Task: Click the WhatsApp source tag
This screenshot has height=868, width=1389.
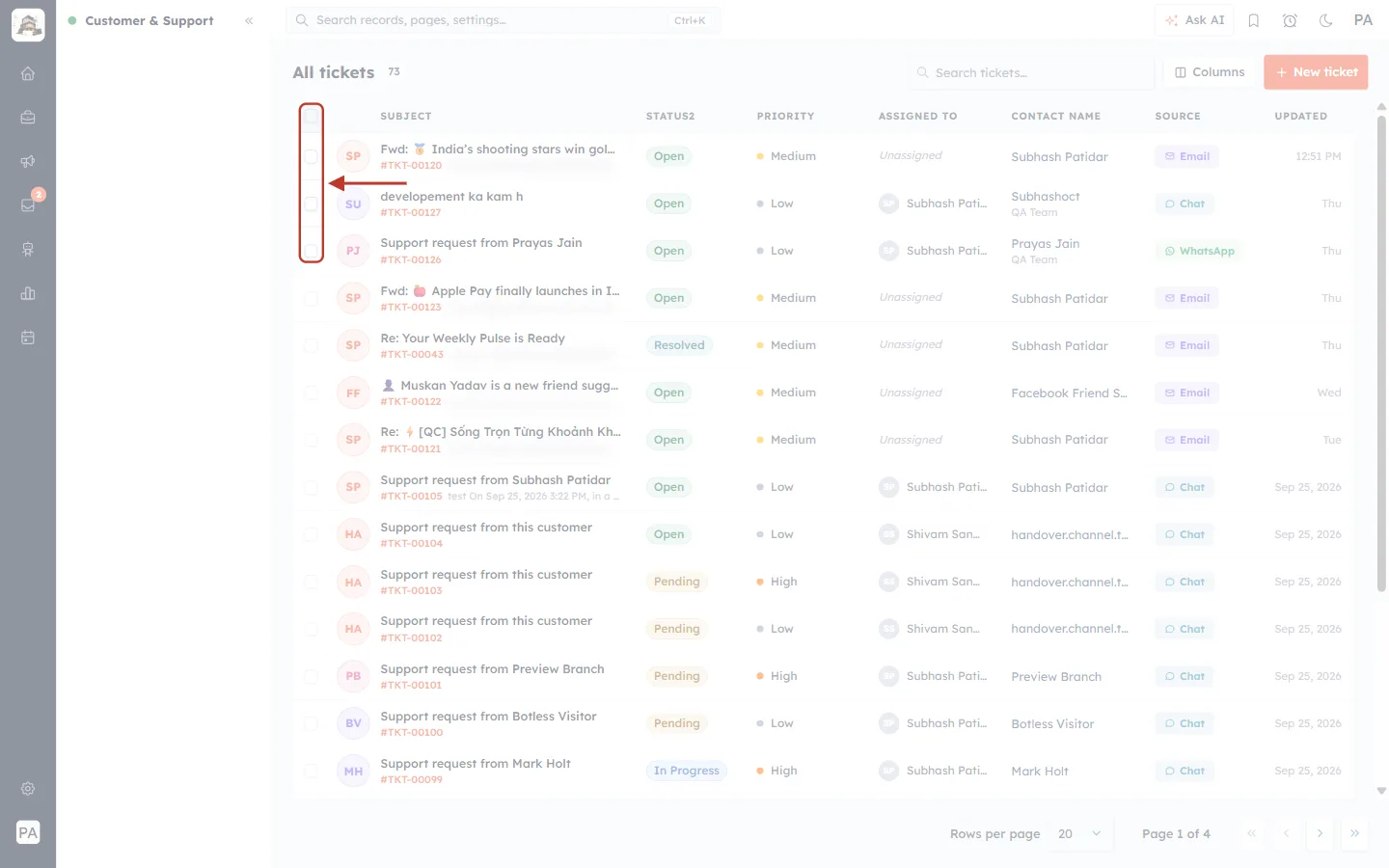Action: tap(1199, 251)
